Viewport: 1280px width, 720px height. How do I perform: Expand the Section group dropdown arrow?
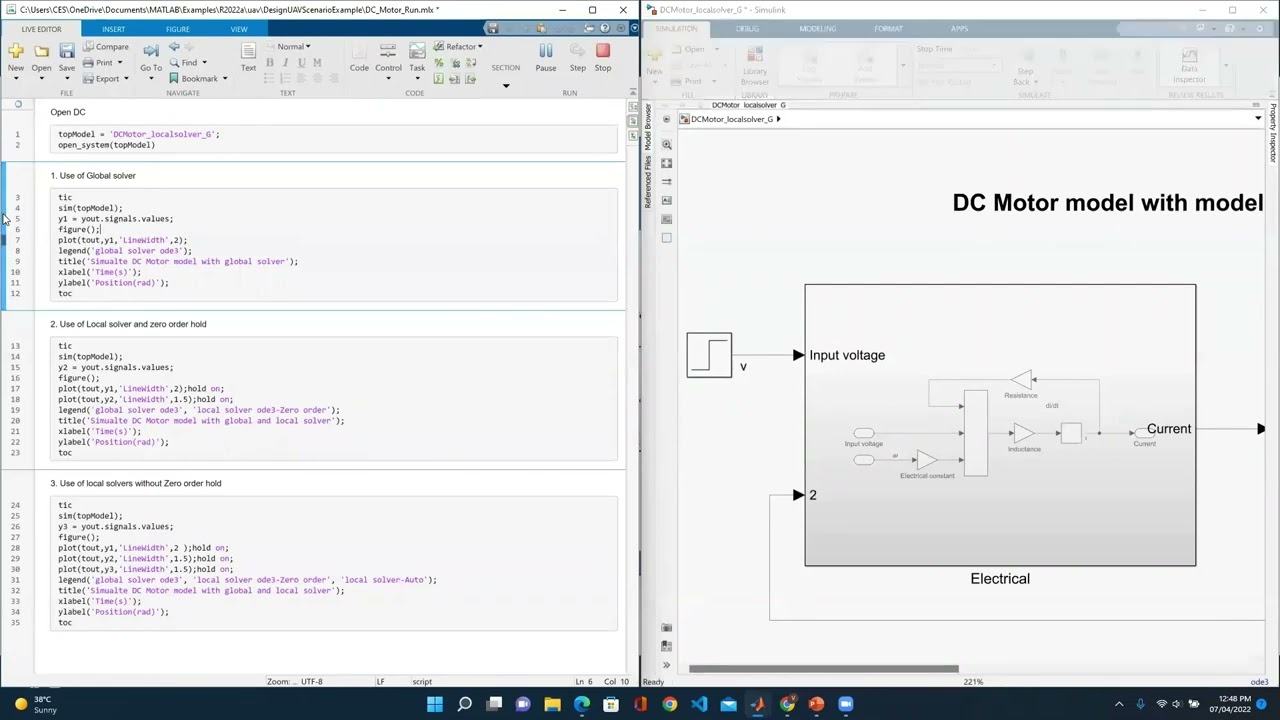[505, 85]
